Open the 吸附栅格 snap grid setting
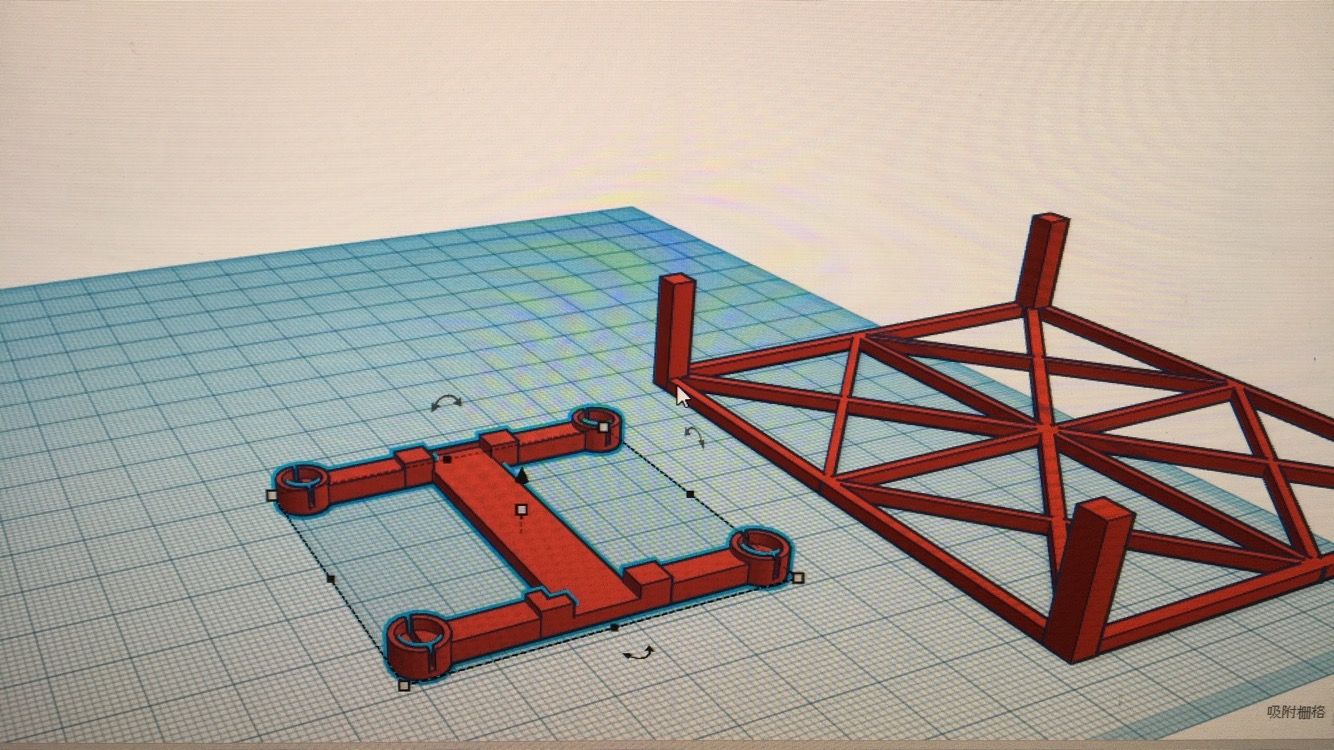This screenshot has width=1334, height=750. tap(1296, 712)
